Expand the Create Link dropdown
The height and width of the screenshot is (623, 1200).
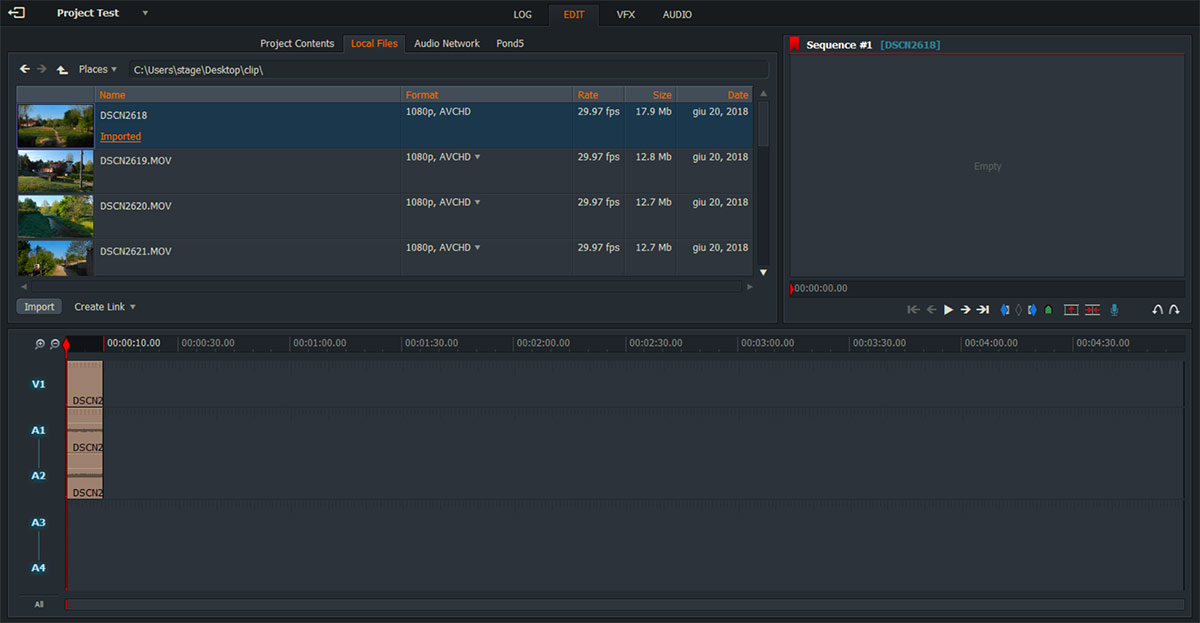coord(105,307)
